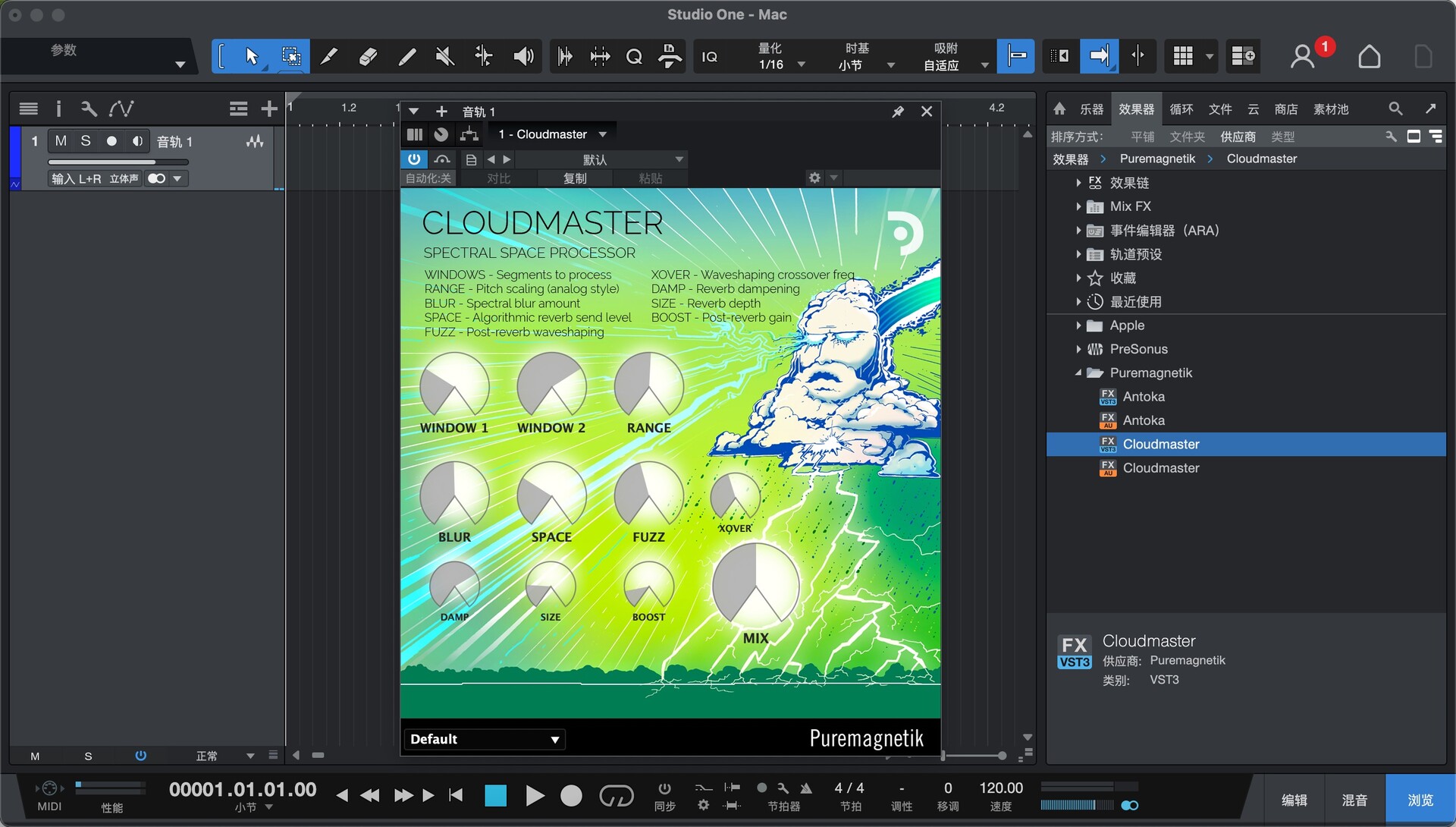The height and width of the screenshot is (827, 1456).
Task: Click the 120.00 tempo field
Action: [x=1001, y=788]
